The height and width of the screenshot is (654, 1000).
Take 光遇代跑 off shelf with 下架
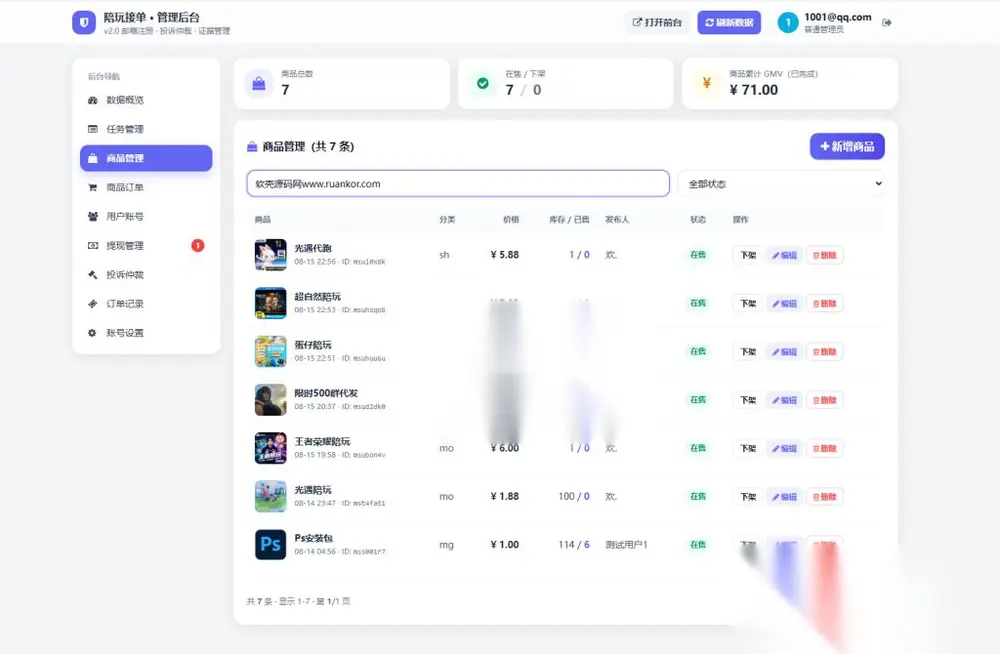point(748,255)
